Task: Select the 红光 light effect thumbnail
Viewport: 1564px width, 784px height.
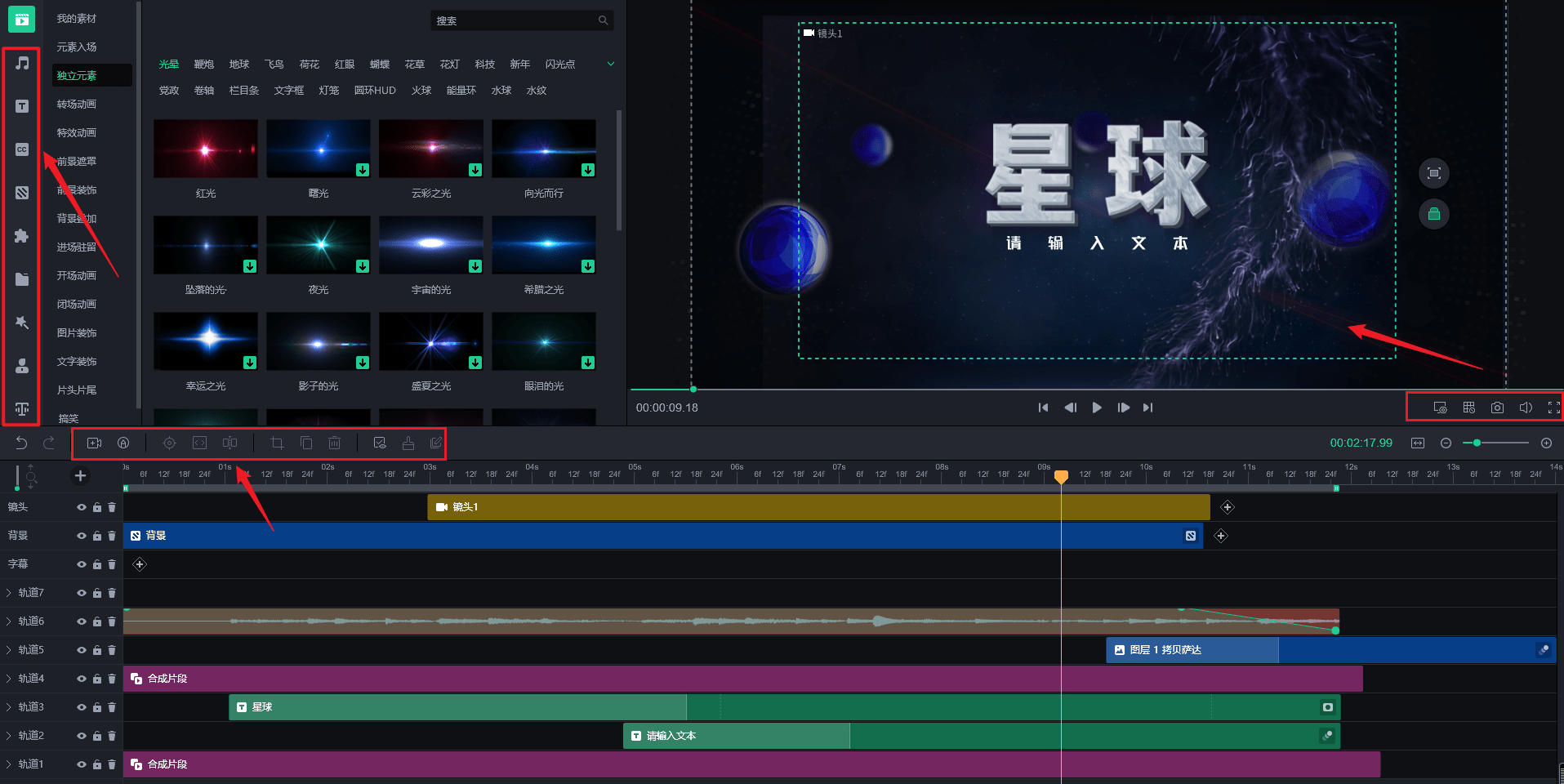Action: (x=206, y=149)
